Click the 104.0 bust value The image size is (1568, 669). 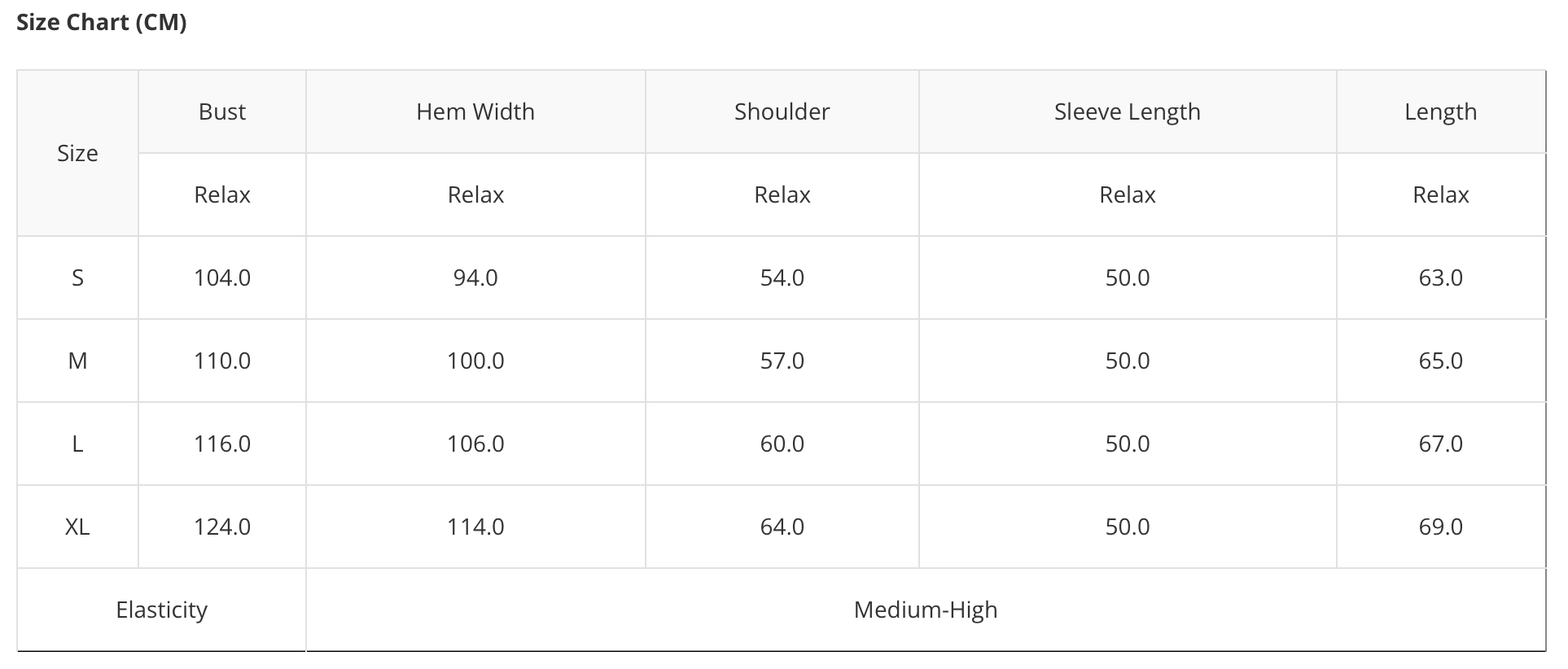pos(222,278)
